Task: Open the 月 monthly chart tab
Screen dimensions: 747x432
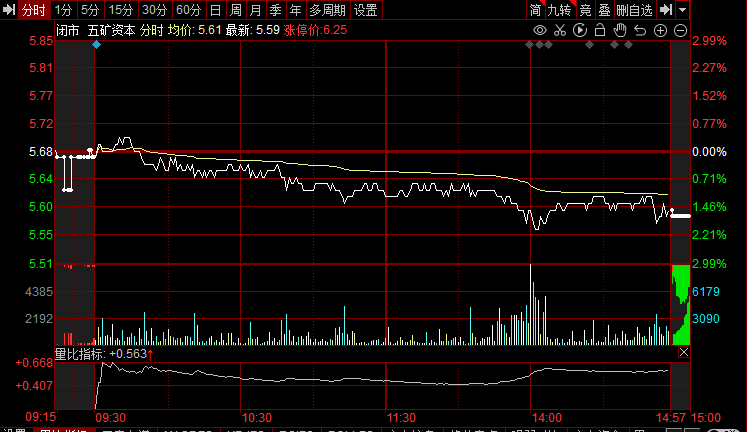Action: pos(255,10)
